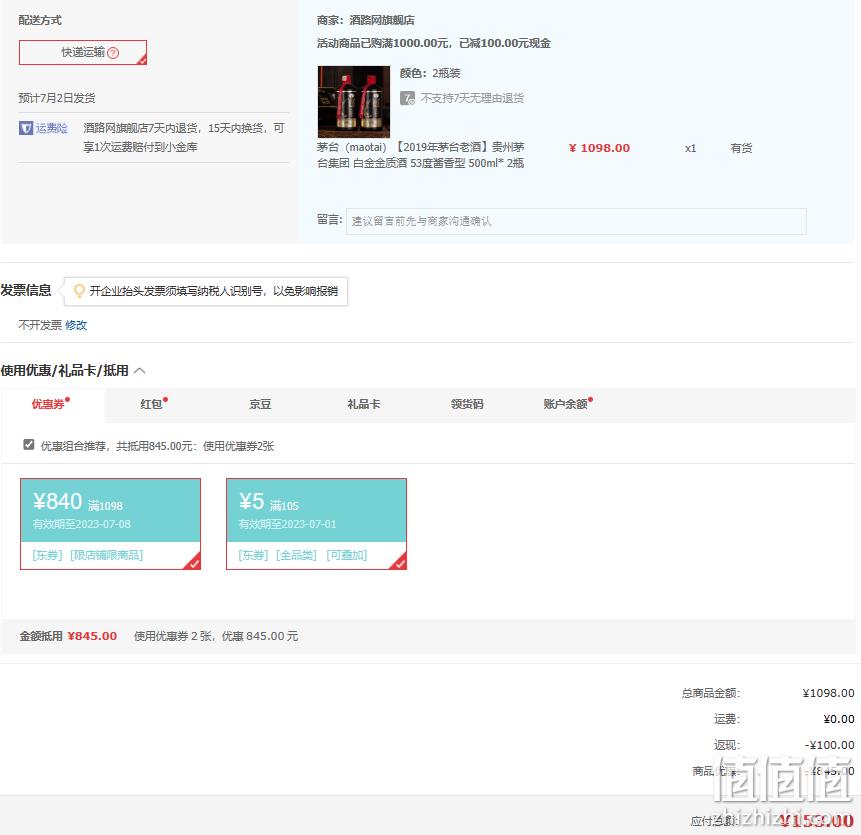Click the 有货 stock status text
The width and height of the screenshot is (861, 835).
pos(741,148)
